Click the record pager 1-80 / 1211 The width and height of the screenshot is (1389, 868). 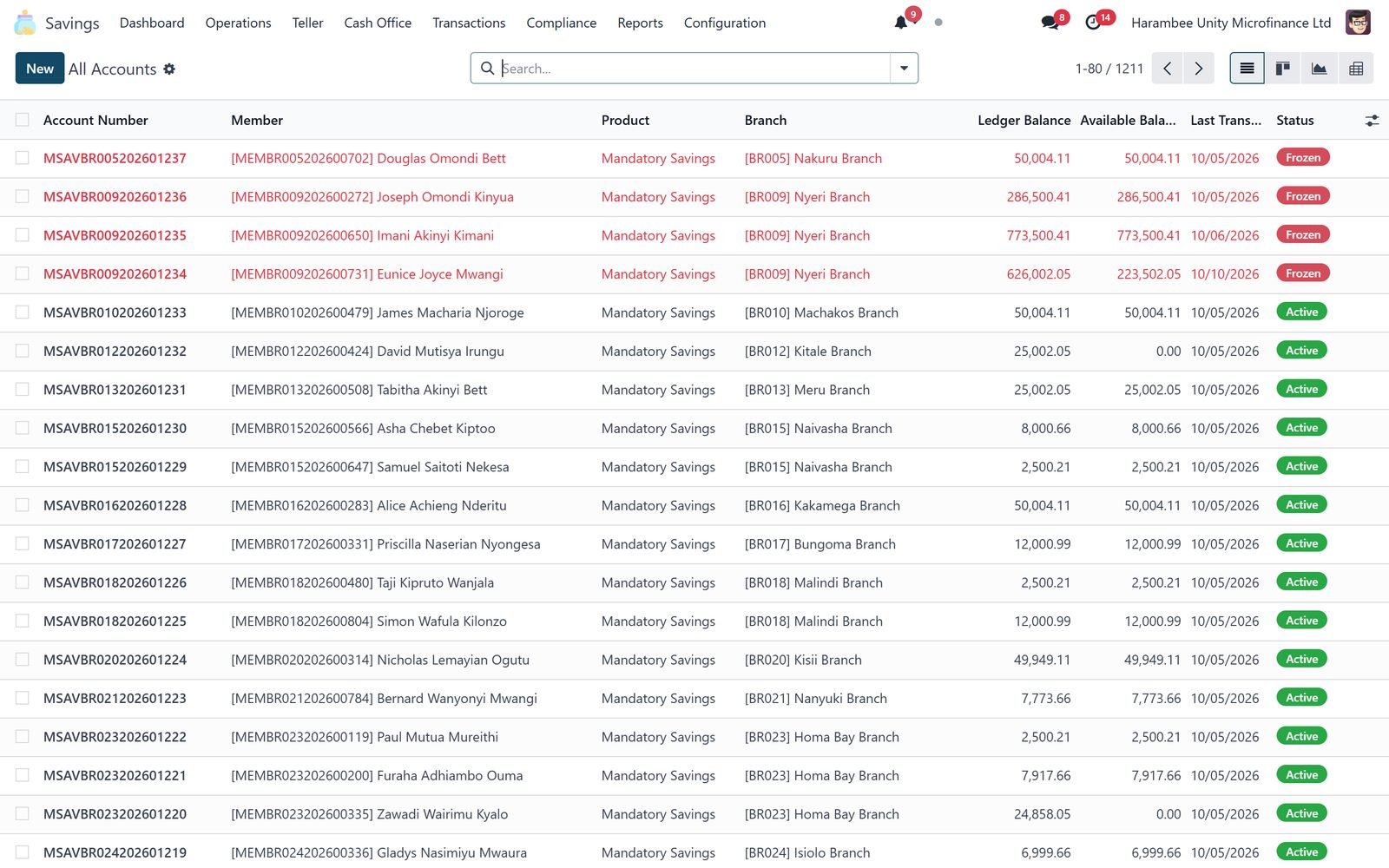point(1109,69)
